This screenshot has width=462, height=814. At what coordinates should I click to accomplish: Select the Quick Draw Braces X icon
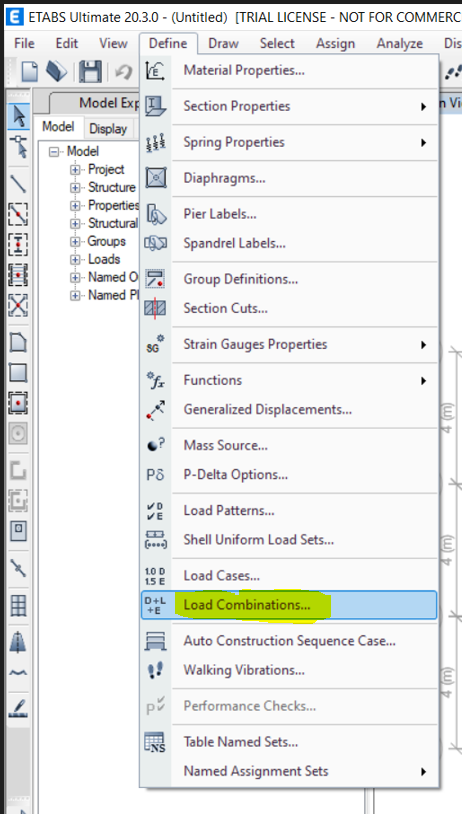click(x=19, y=305)
